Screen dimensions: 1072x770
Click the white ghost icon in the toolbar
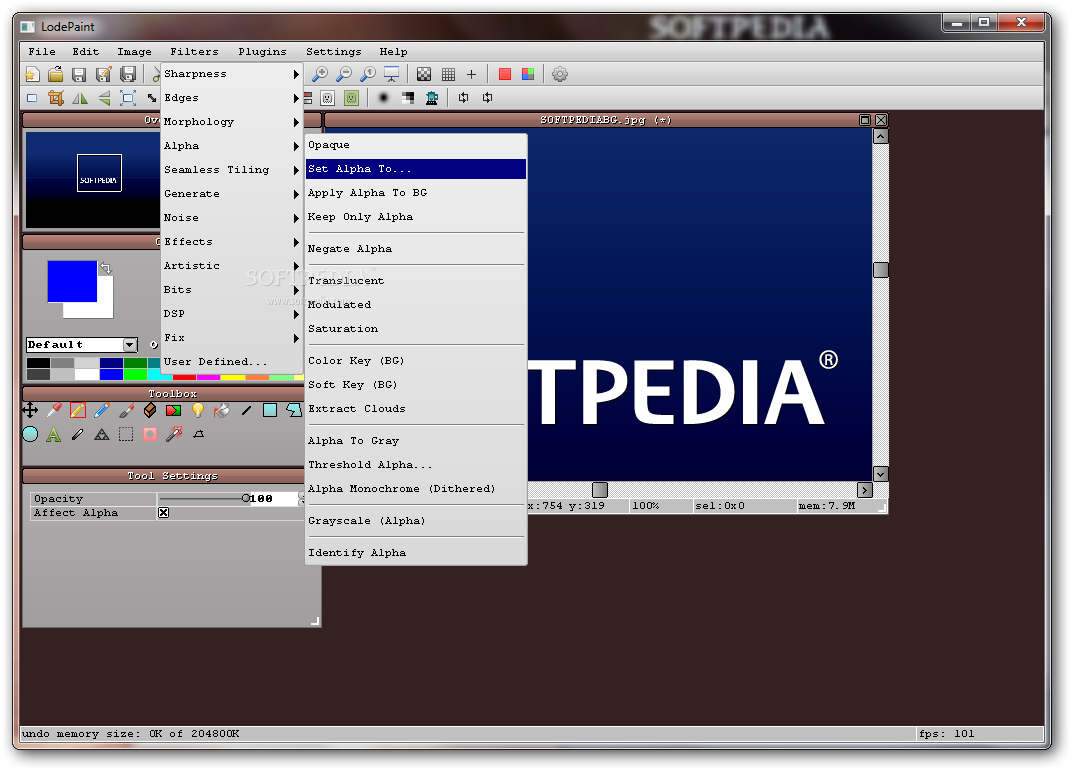point(327,98)
